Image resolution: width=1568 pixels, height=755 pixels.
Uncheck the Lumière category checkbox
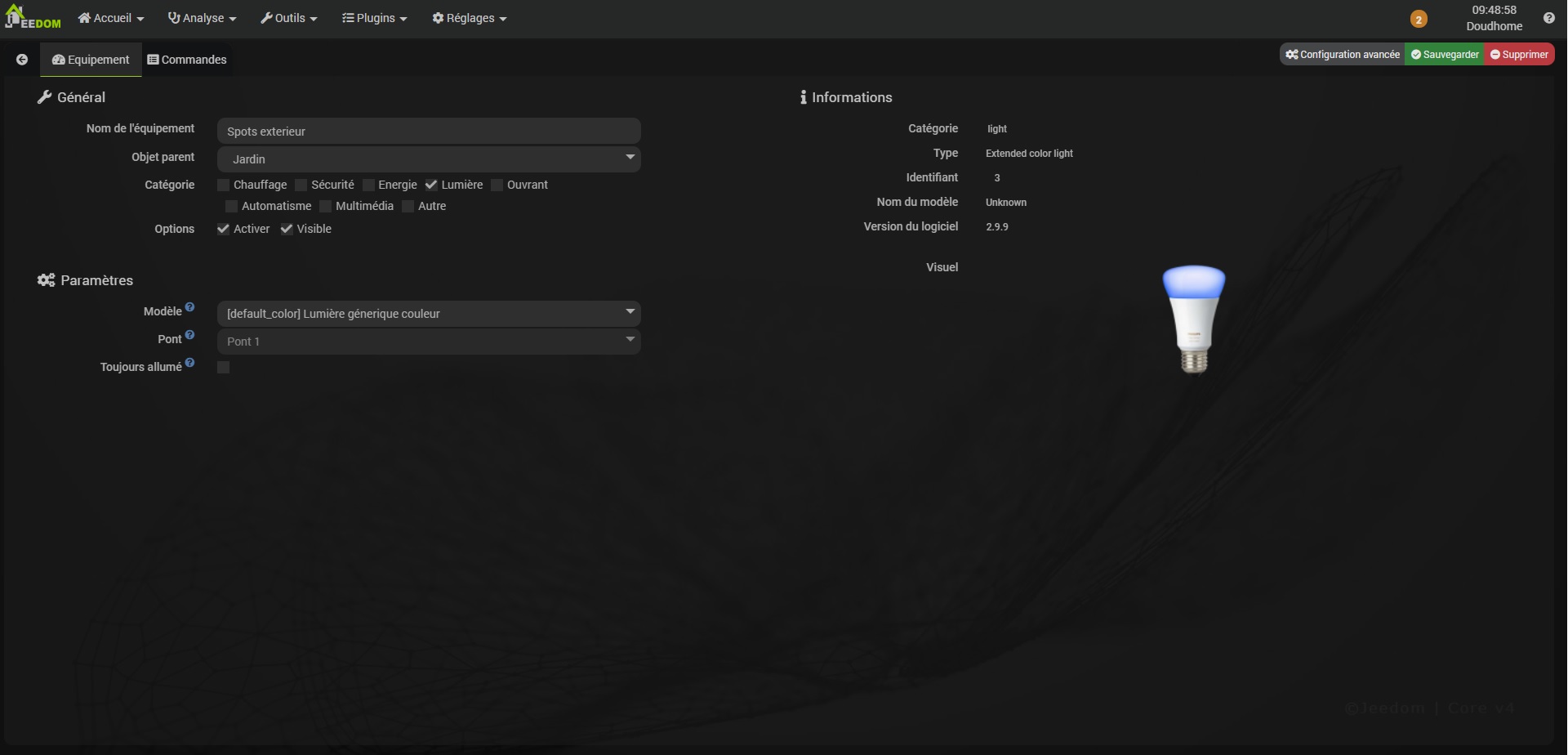(431, 185)
